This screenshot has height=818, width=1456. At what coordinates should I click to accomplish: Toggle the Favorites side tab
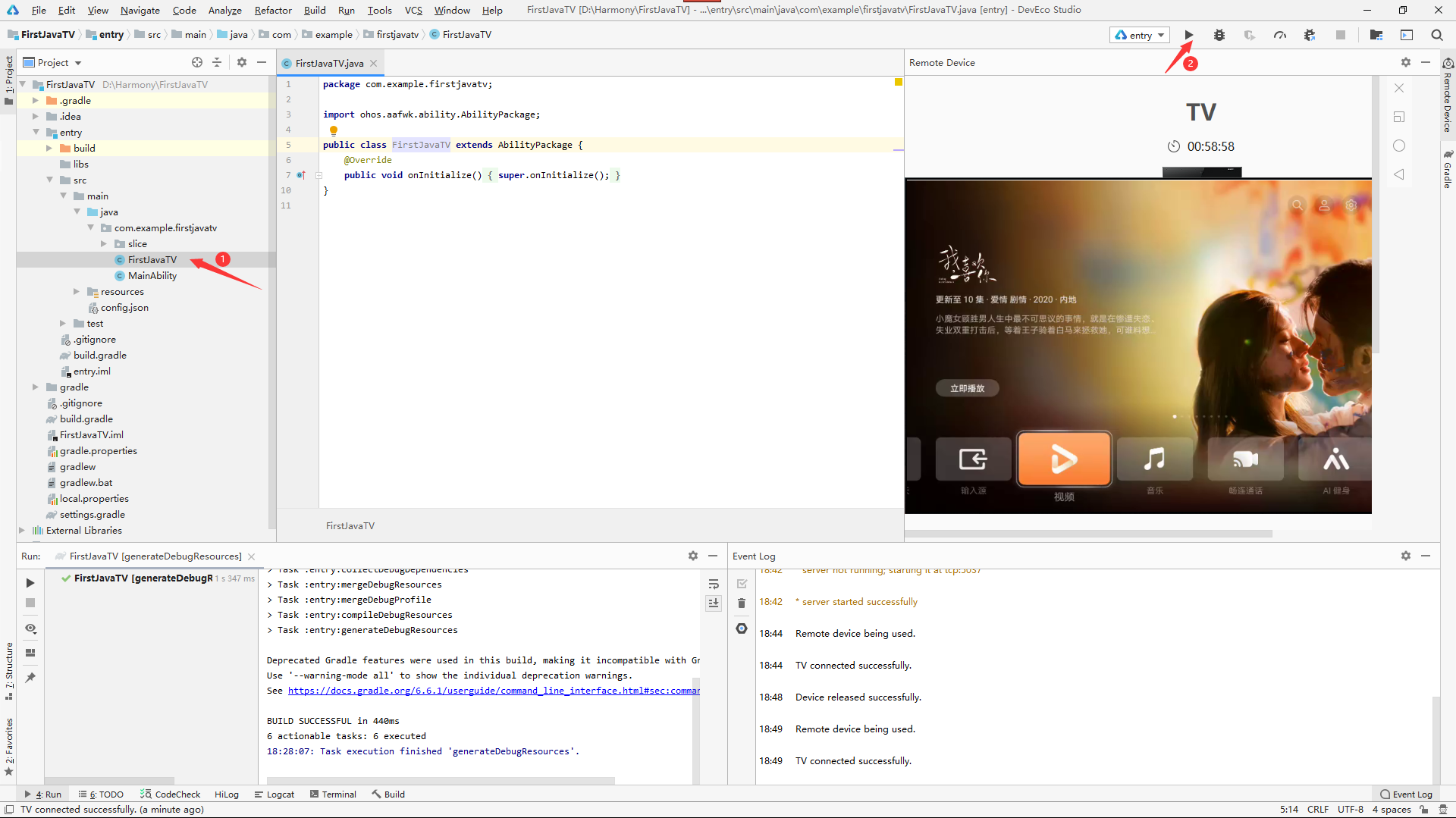(9, 747)
